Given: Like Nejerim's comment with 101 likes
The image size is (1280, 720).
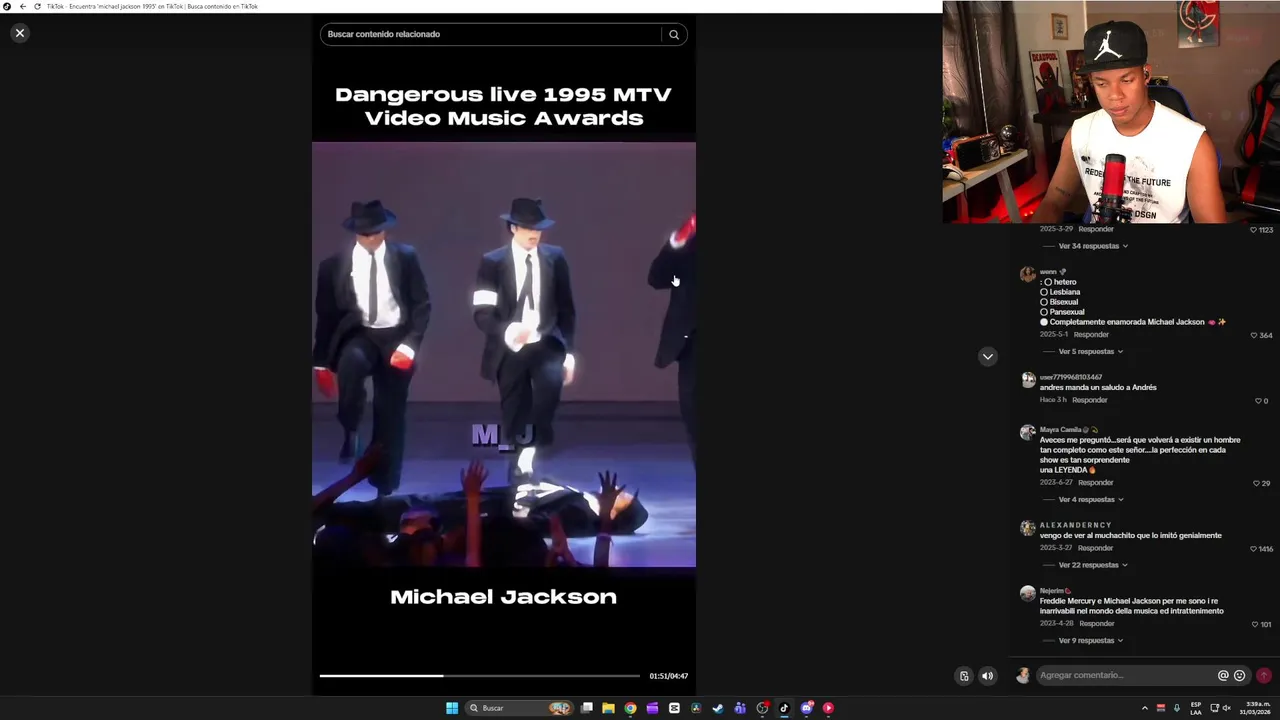Looking at the screenshot, I should (1255, 624).
